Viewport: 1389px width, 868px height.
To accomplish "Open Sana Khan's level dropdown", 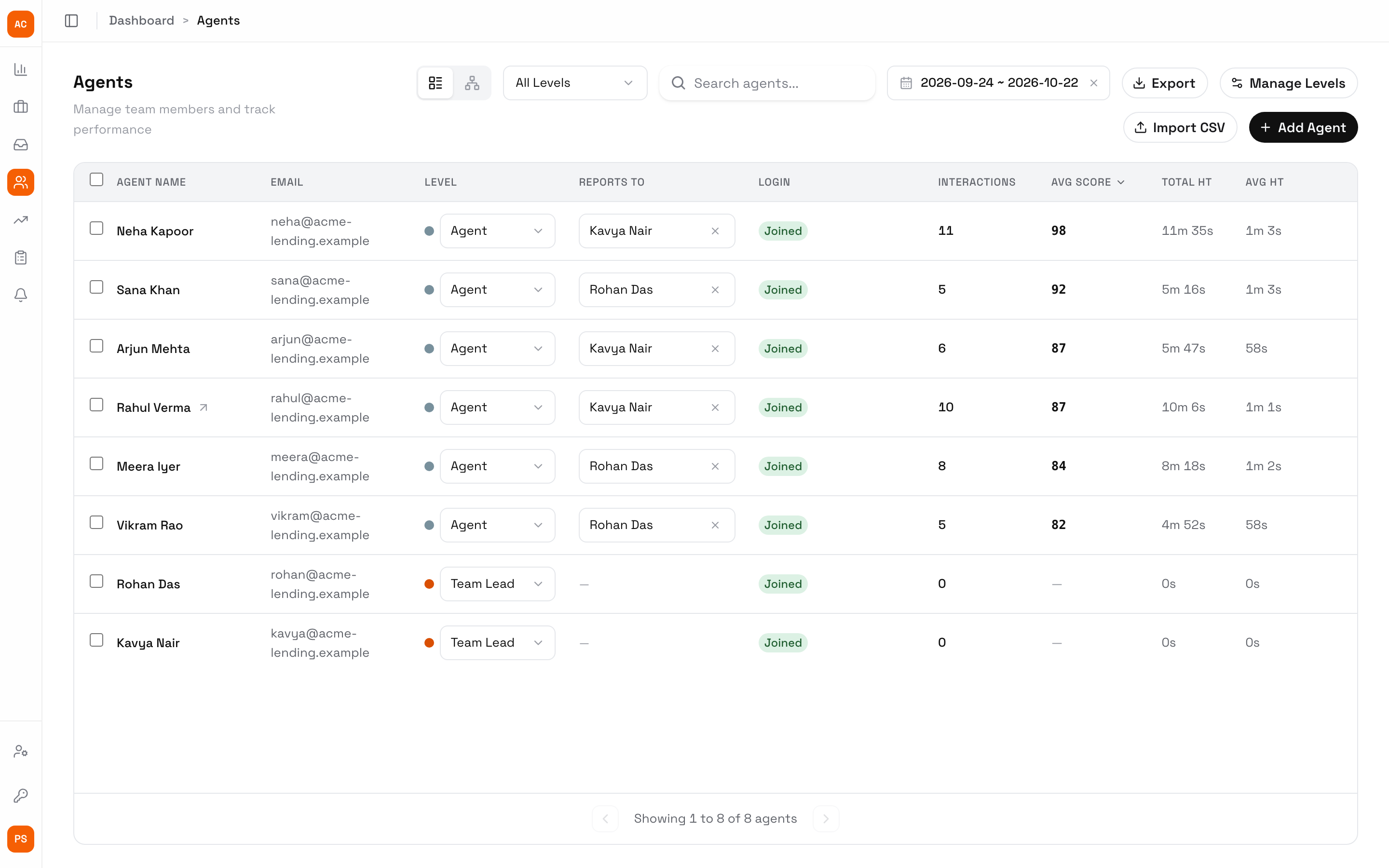I will point(497,290).
